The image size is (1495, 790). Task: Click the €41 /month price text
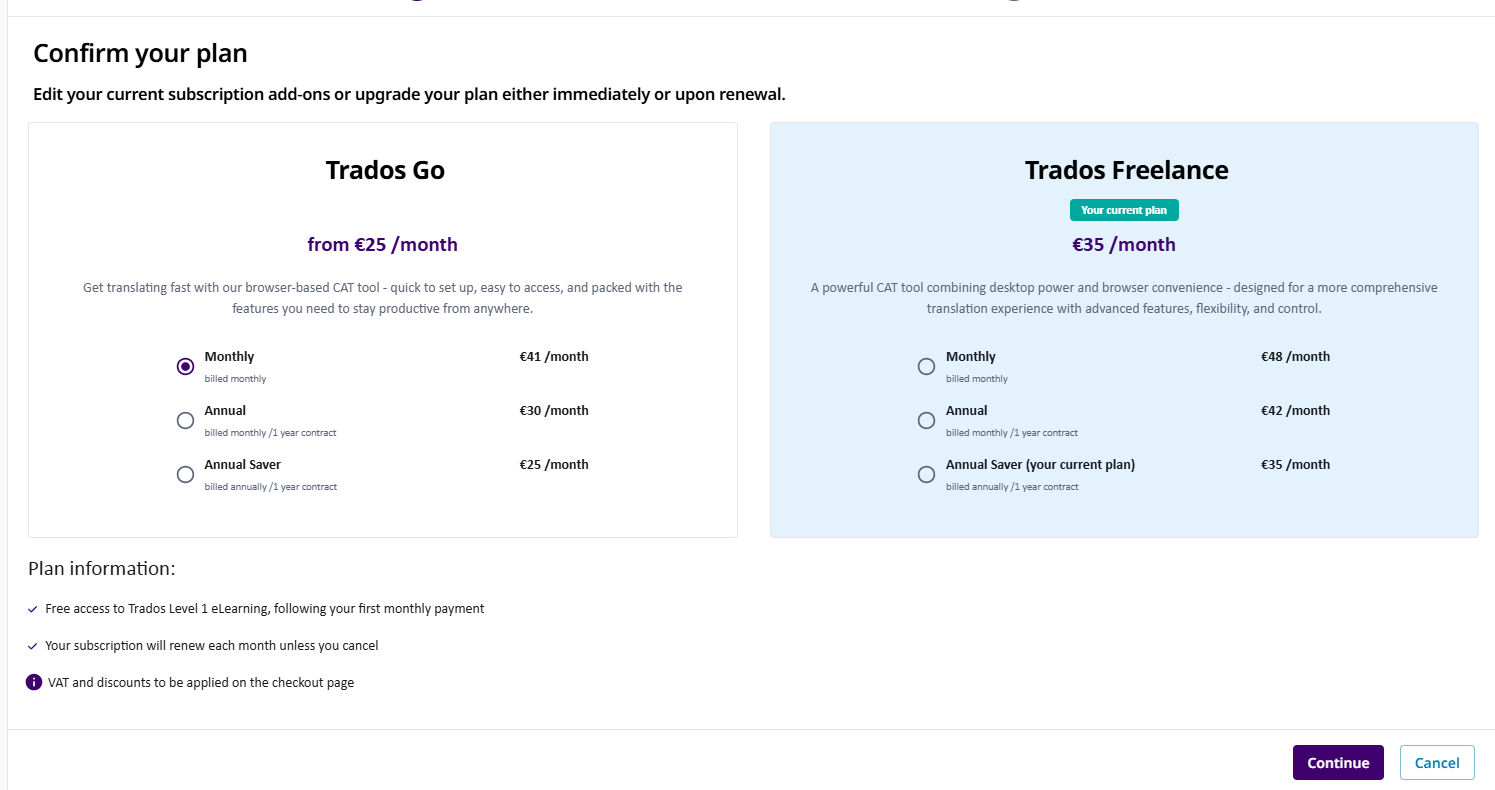point(554,357)
